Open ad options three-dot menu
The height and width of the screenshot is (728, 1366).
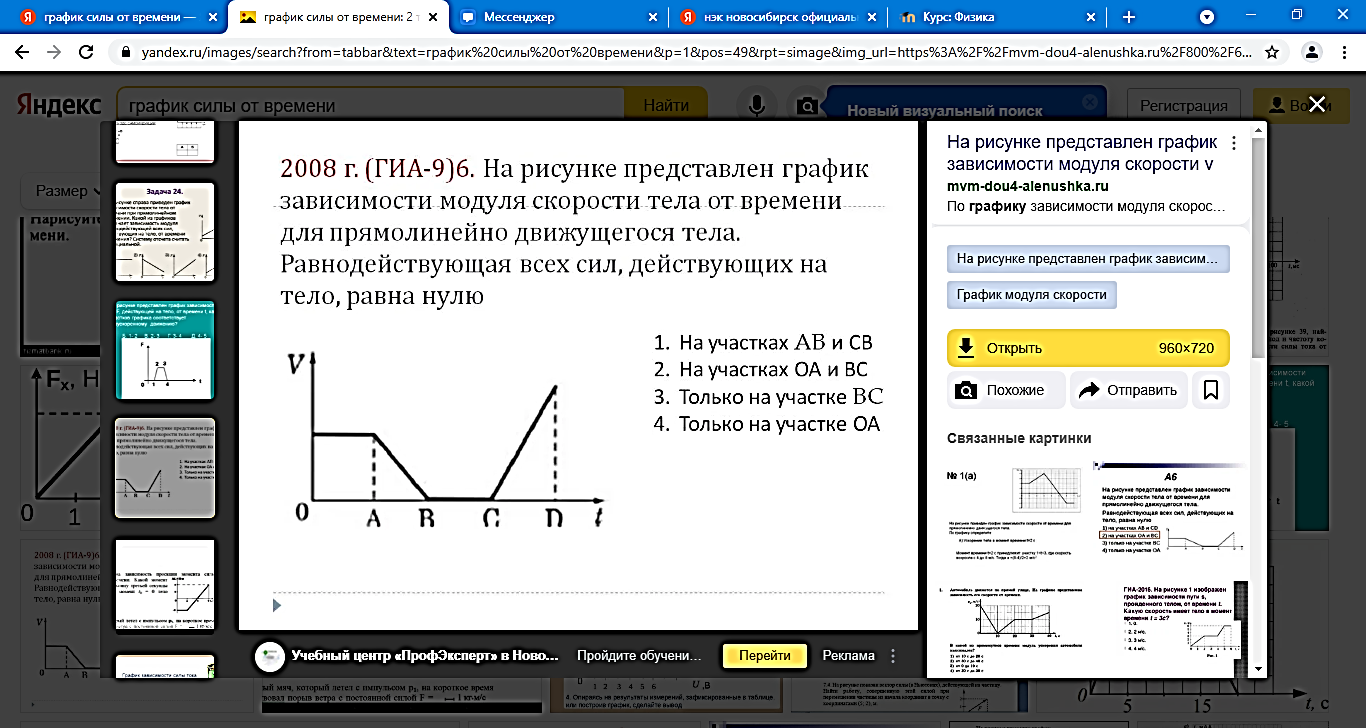click(893, 656)
